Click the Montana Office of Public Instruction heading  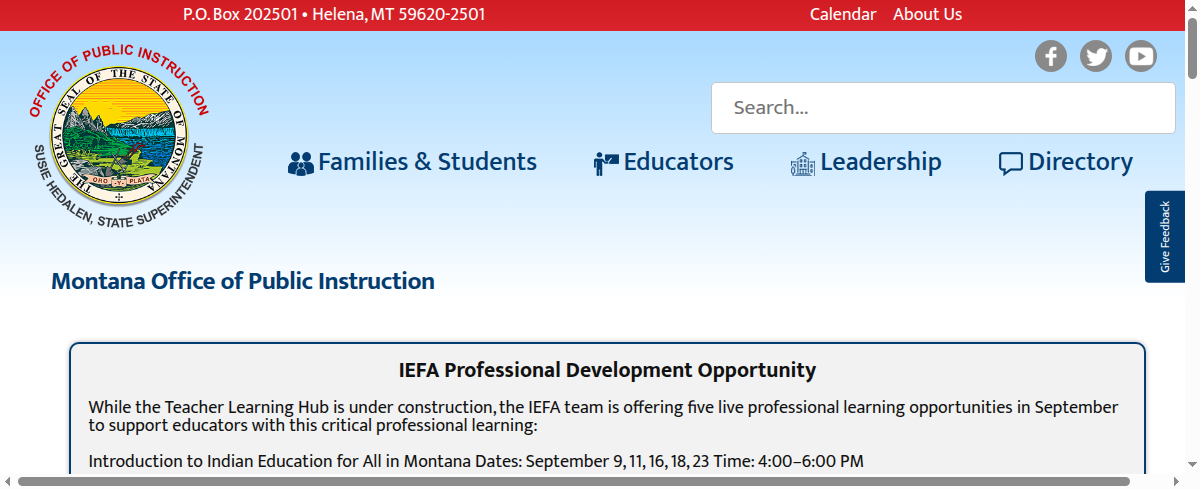(x=243, y=281)
